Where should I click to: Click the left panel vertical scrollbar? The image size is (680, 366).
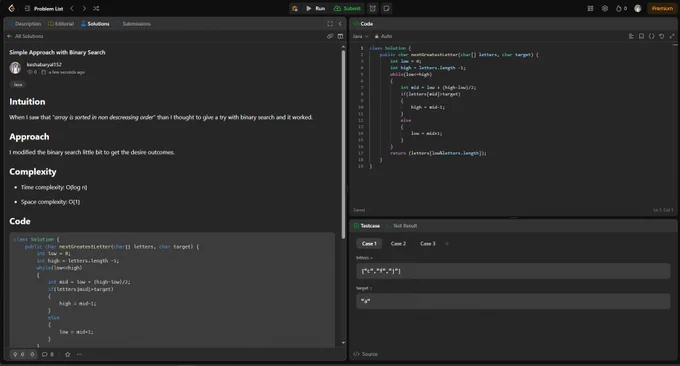coord(343,143)
